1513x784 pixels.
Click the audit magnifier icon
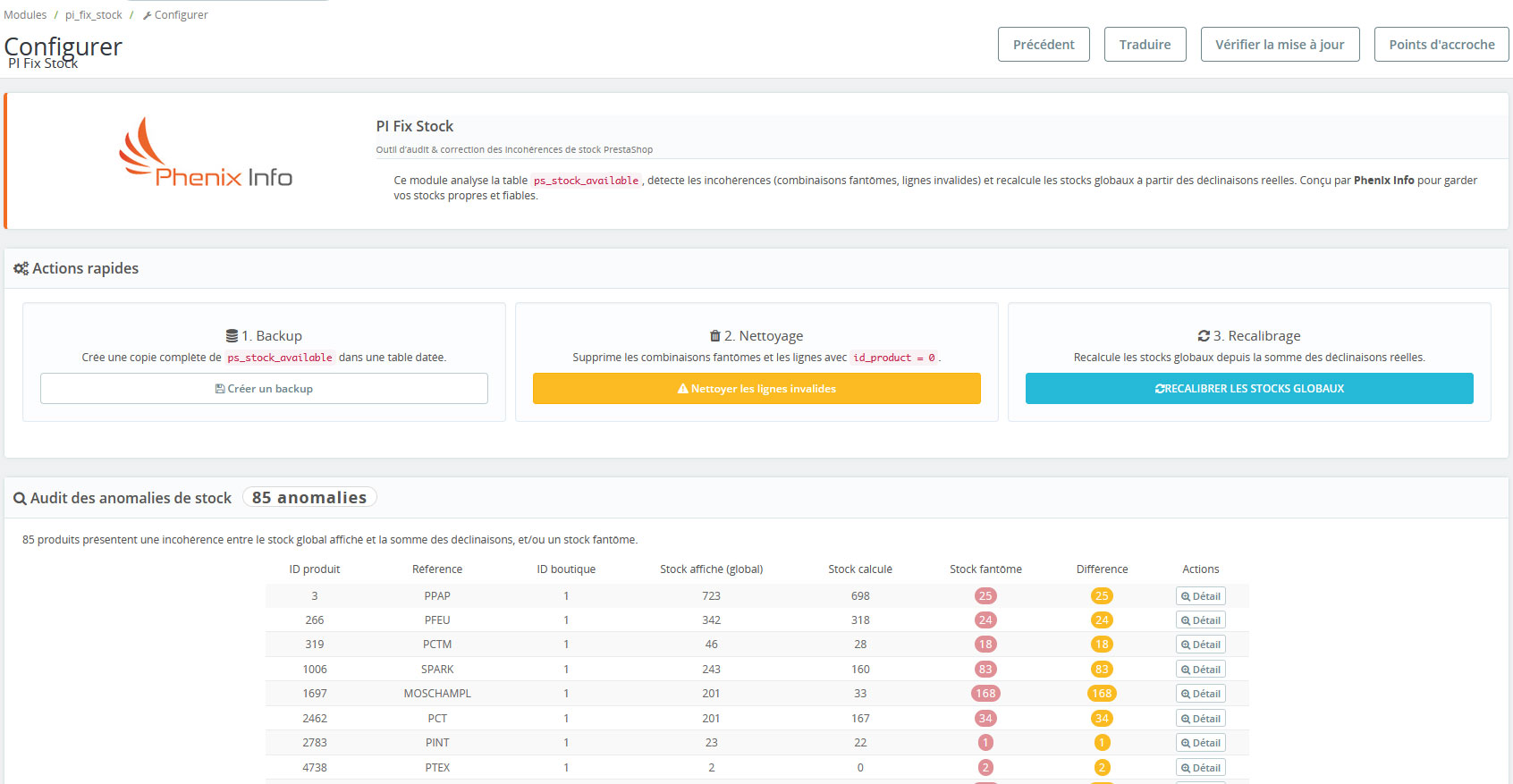(20, 499)
